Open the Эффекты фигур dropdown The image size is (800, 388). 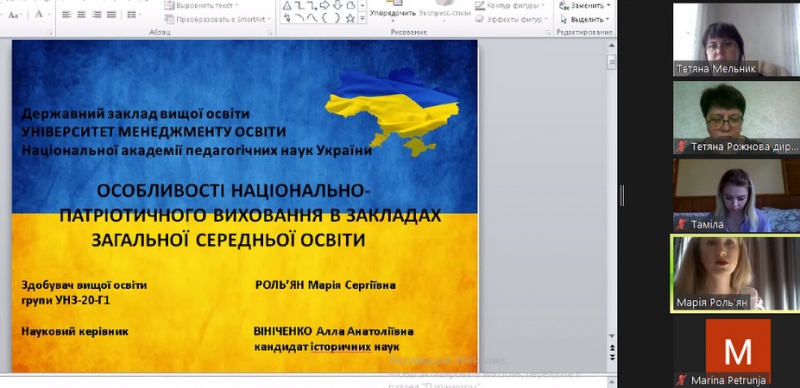511,19
